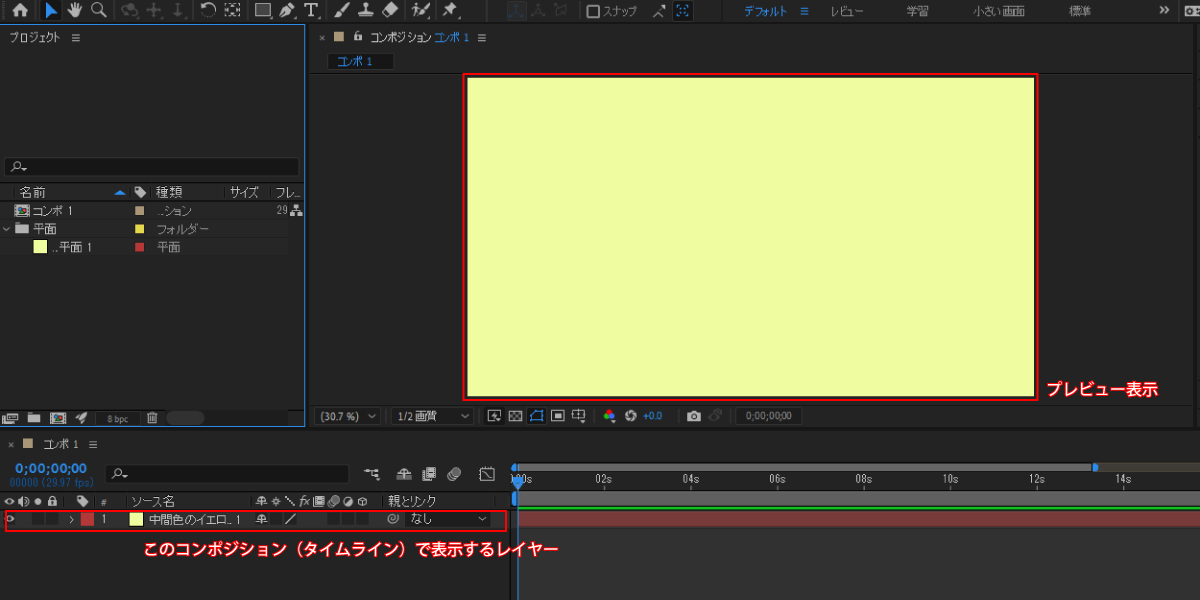The image size is (1200, 600).
Task: Click viewer timecode 0;00;00;00 field
Action: tap(768, 416)
